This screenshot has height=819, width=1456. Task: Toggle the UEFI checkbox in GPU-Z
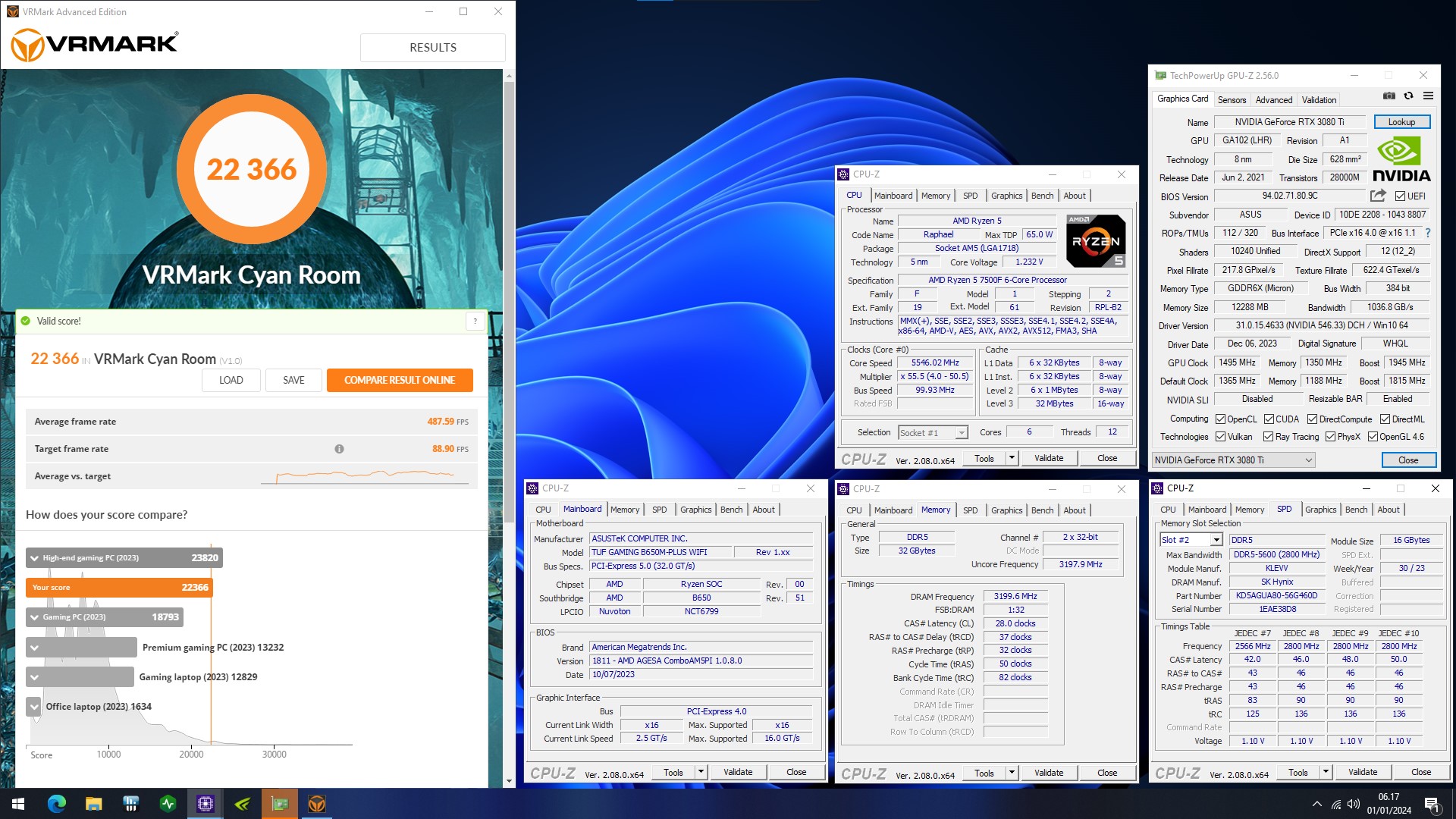tap(1400, 196)
